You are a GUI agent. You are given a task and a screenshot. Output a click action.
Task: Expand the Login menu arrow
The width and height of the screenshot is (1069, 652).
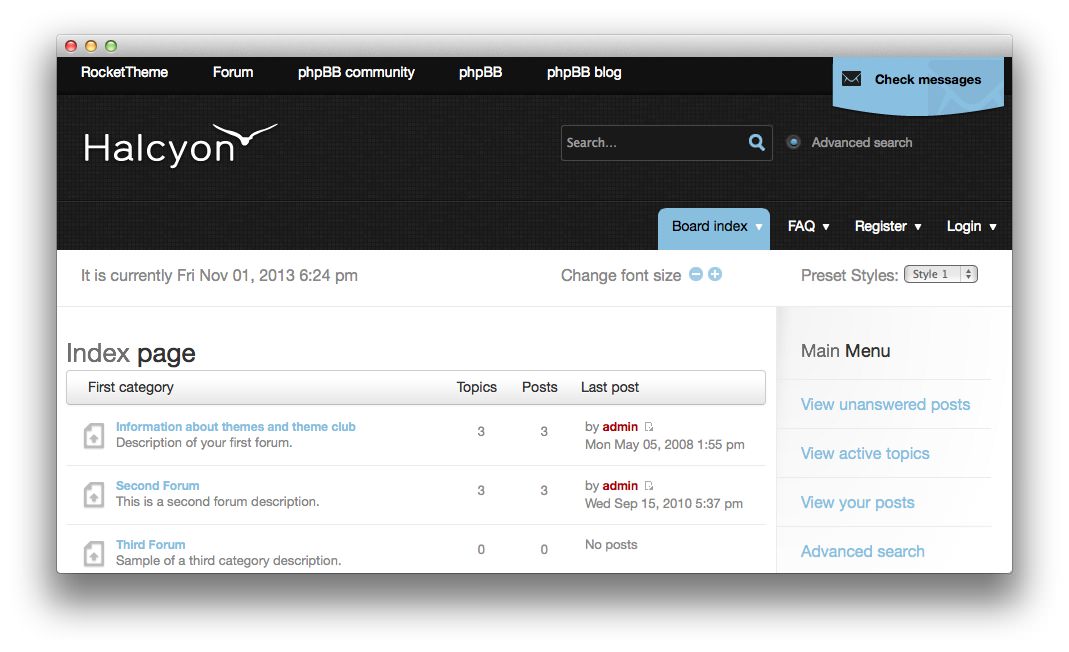tap(993, 227)
